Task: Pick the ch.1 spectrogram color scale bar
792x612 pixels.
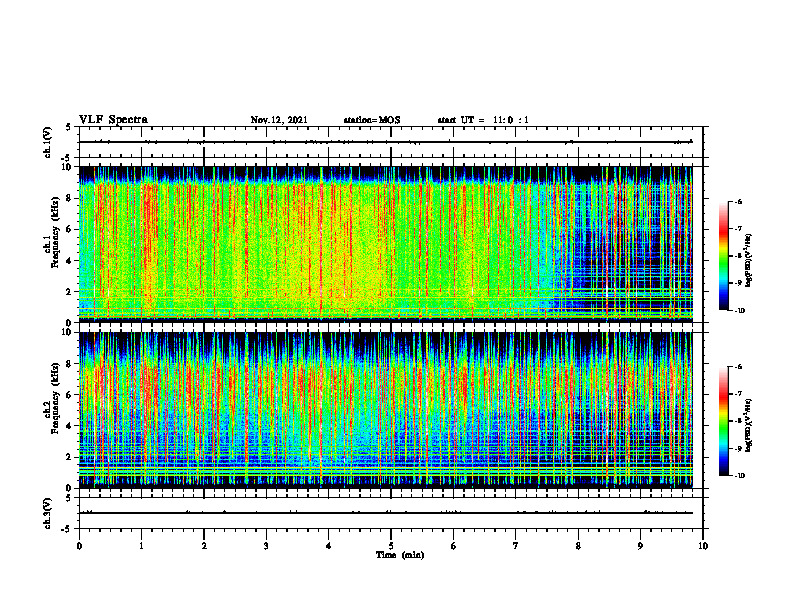Action: pyautogui.click(x=724, y=256)
